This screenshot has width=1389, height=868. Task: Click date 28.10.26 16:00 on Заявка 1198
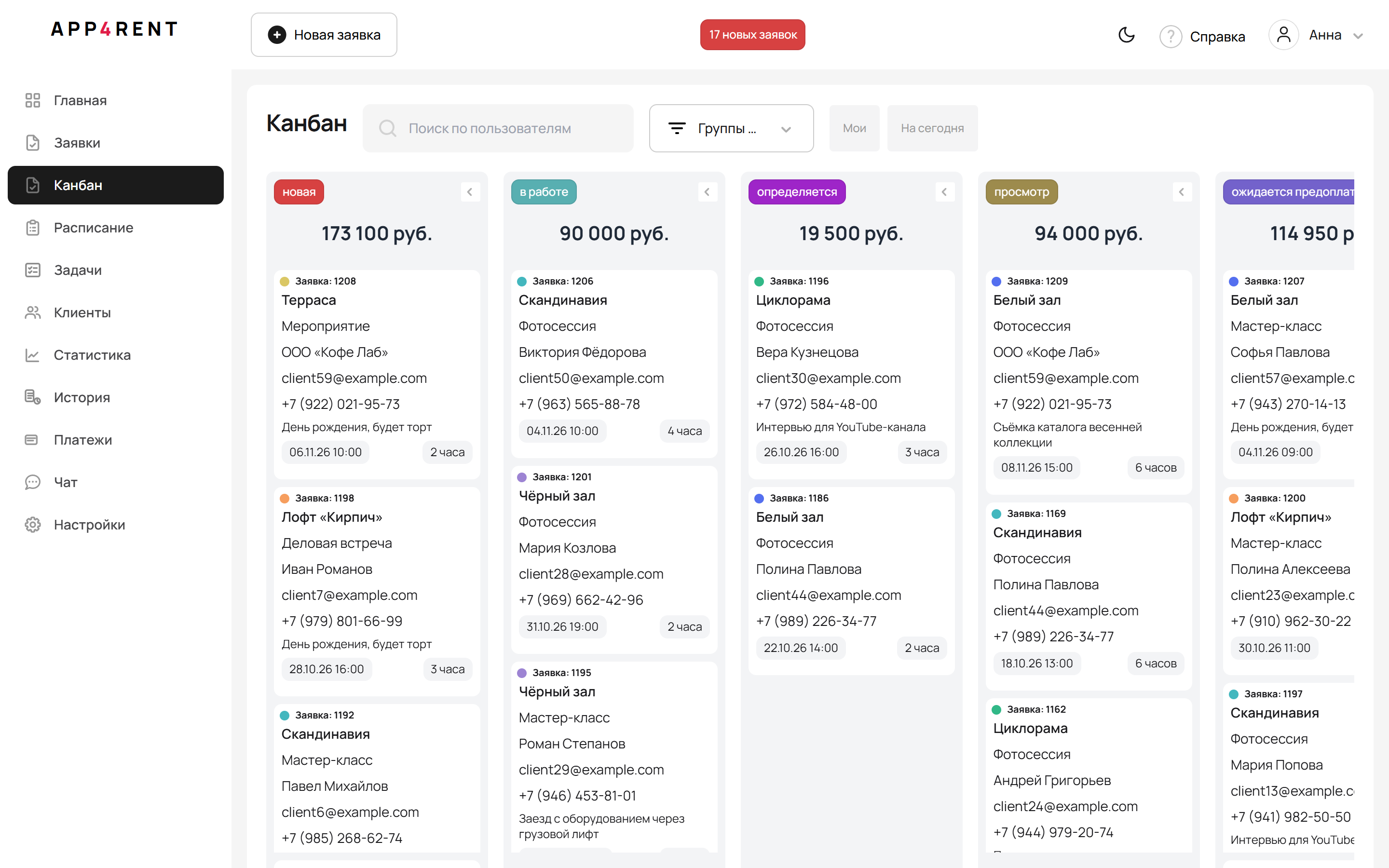click(x=327, y=669)
